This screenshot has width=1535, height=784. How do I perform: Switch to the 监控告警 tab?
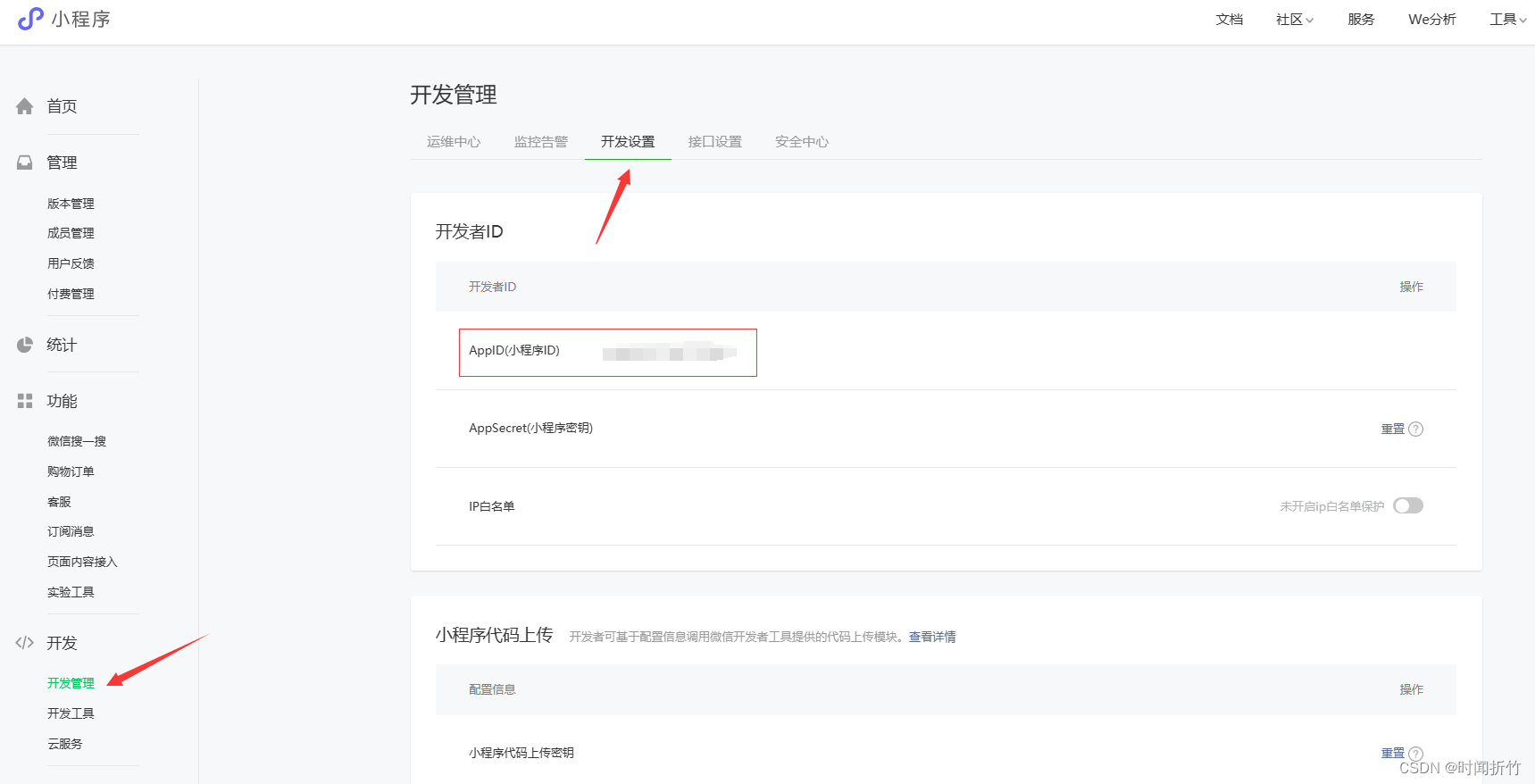click(541, 142)
